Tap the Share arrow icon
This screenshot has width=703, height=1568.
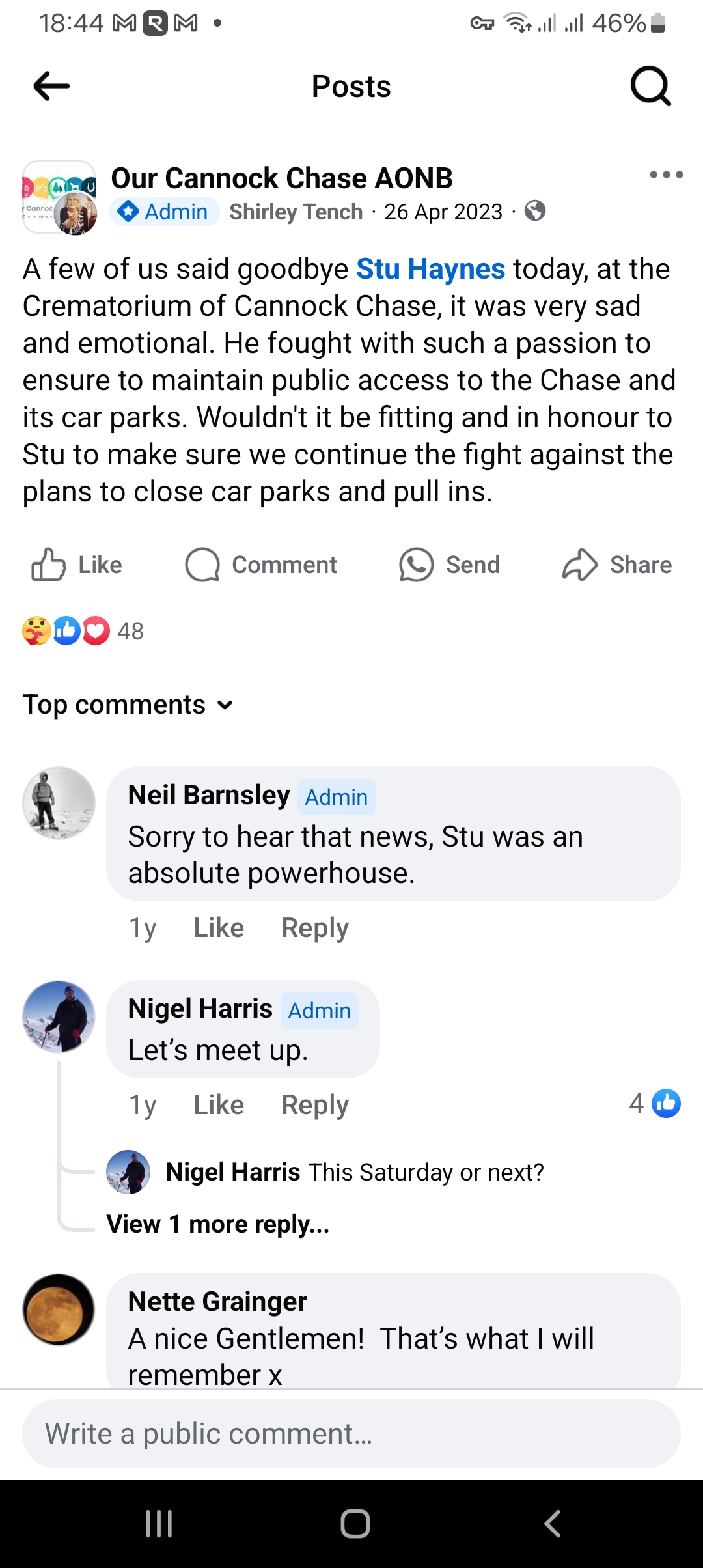579,565
